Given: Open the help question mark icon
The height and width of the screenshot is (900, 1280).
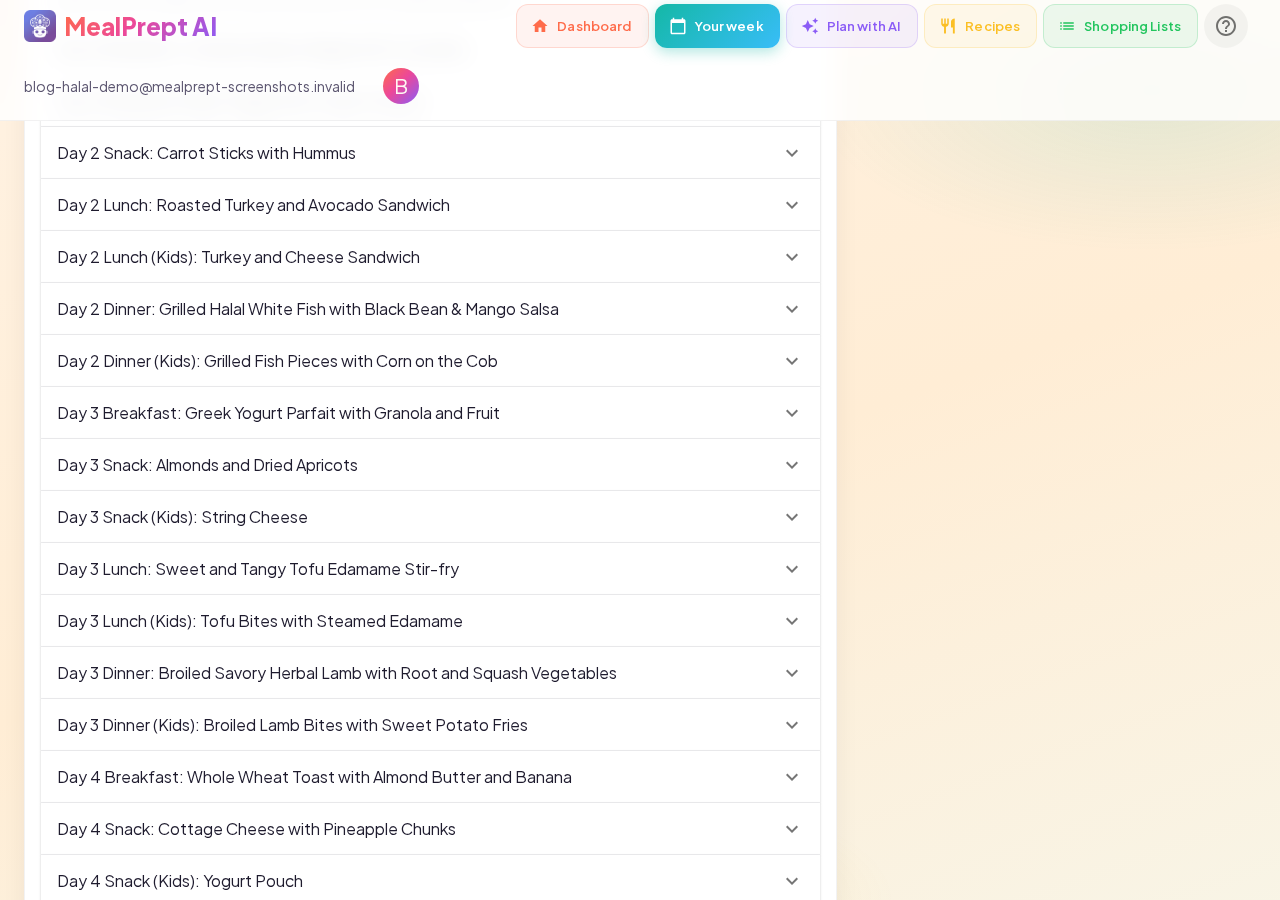Looking at the screenshot, I should 1226,26.
